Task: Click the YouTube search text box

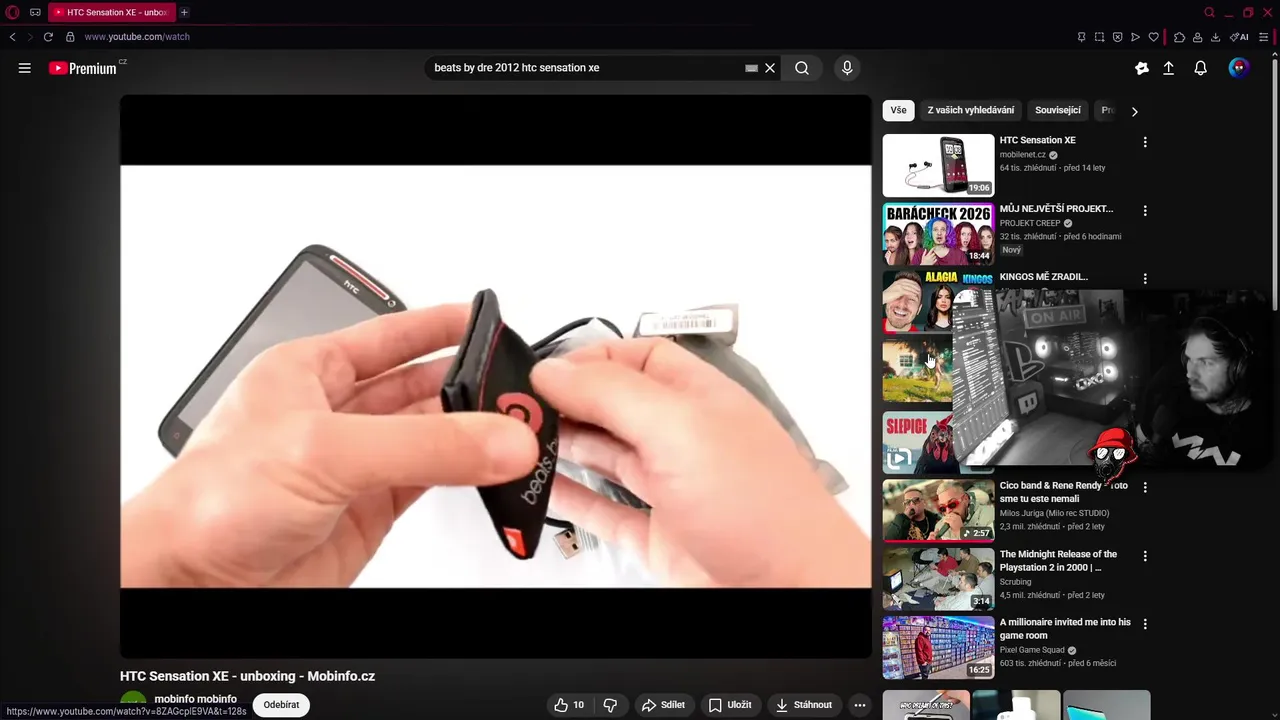Action: 585,68
